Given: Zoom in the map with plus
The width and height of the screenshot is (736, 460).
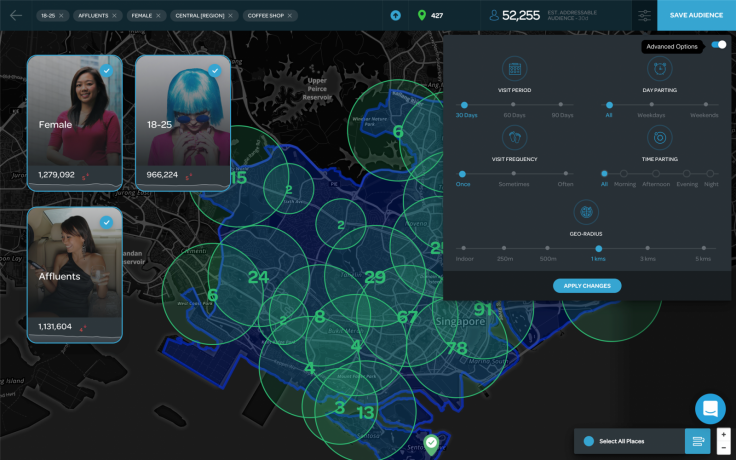Looking at the screenshot, I should 723,435.
